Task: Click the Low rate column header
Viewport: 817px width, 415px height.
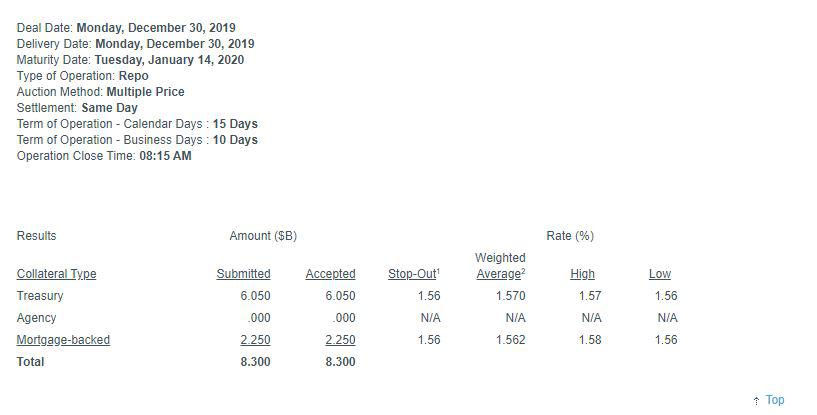Action: point(660,274)
